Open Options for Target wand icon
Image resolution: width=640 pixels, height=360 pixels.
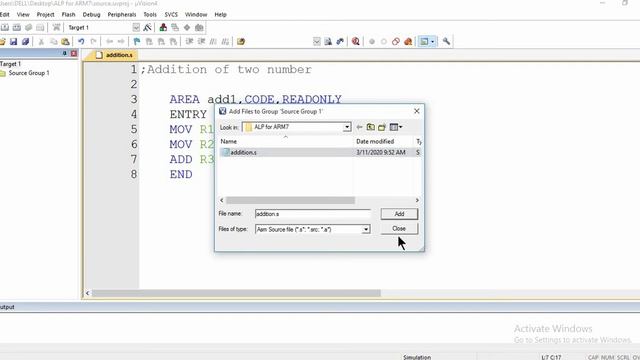coord(147,27)
